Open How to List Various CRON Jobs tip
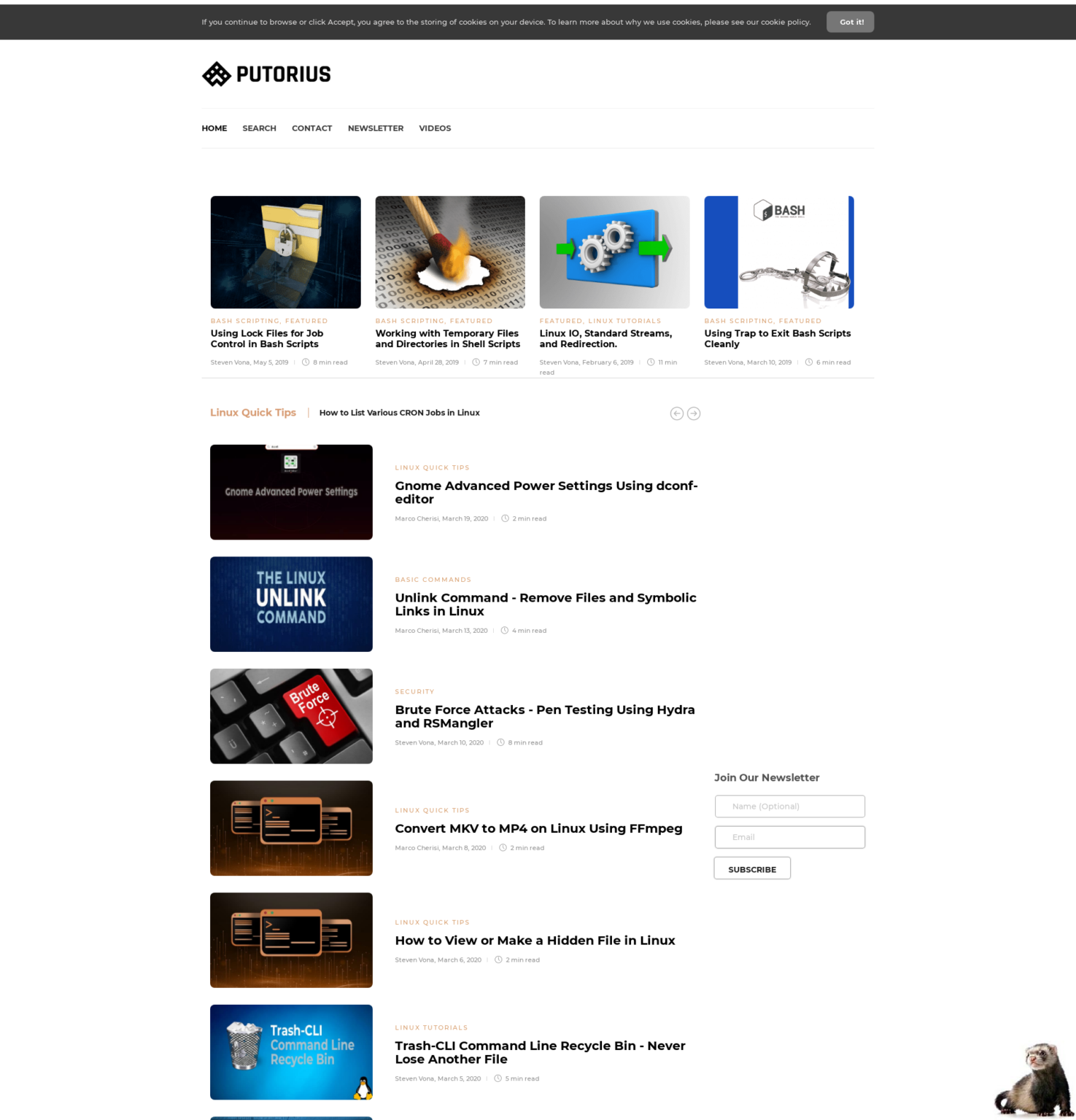Screen dimensions: 1076x1120 pos(400,413)
